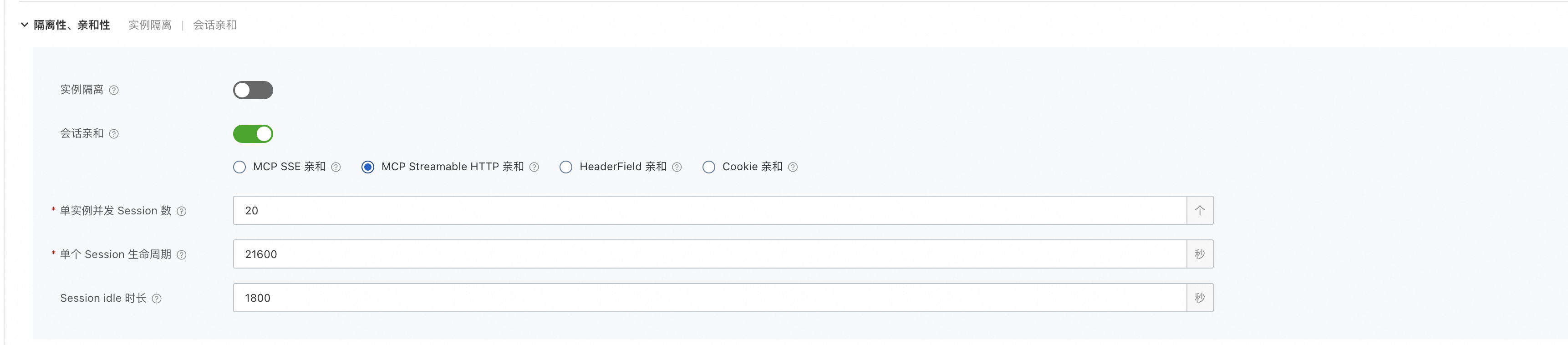1568x345 pixels.
Task: Click help icon beside MCP Streamable HTTP 亲和
Action: (x=534, y=167)
